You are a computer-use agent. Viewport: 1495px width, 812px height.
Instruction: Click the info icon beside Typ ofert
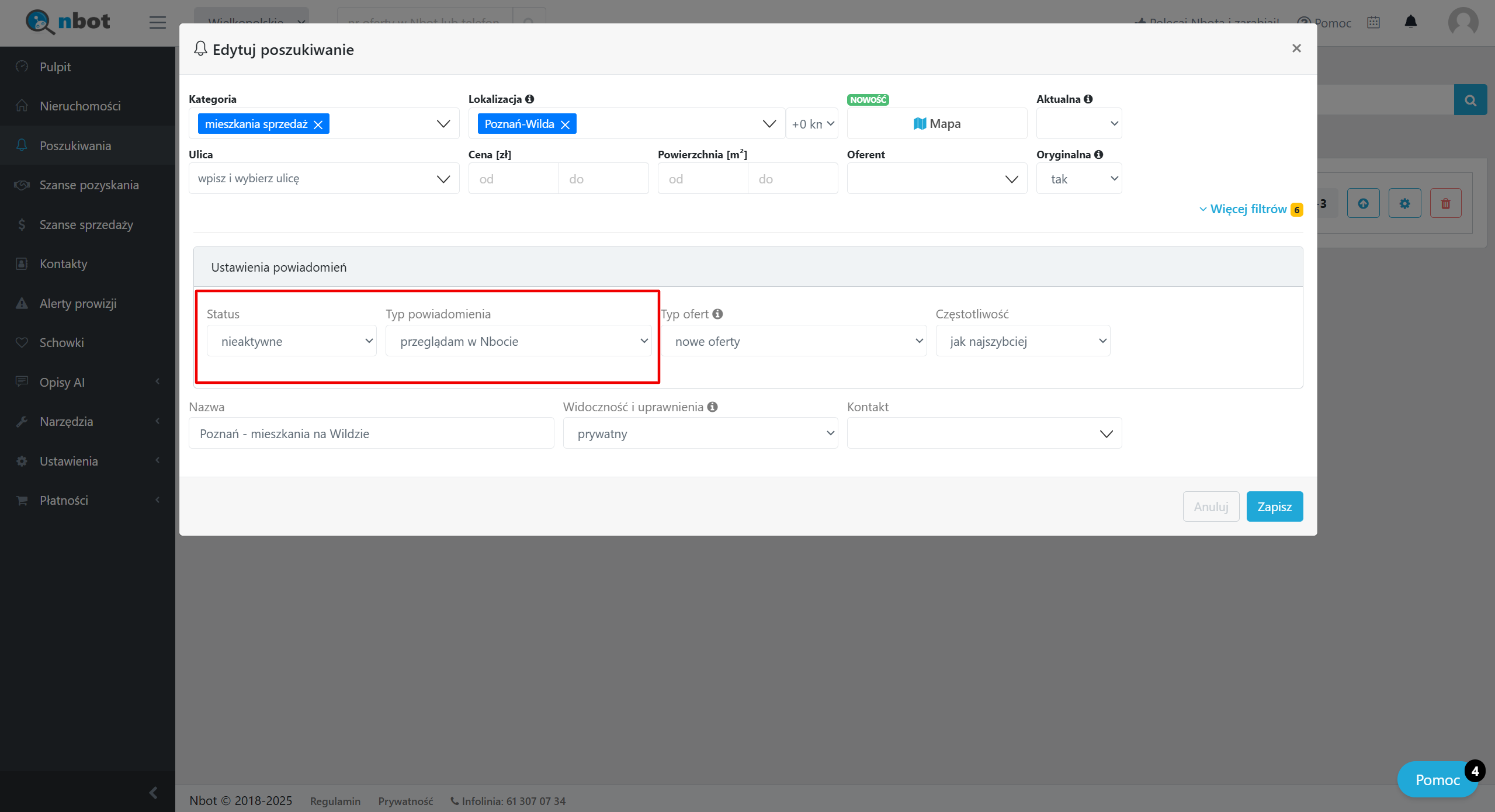(717, 314)
